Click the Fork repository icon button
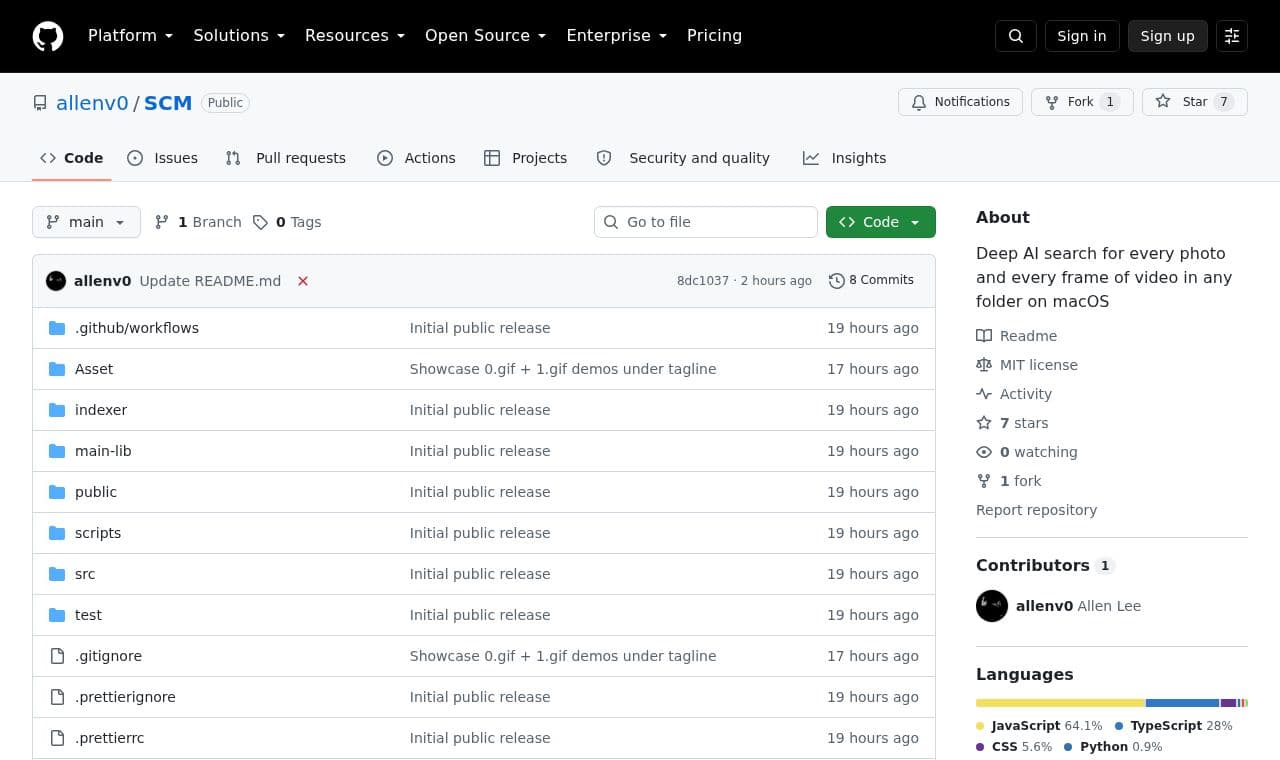The width and height of the screenshot is (1280, 760). (1082, 102)
